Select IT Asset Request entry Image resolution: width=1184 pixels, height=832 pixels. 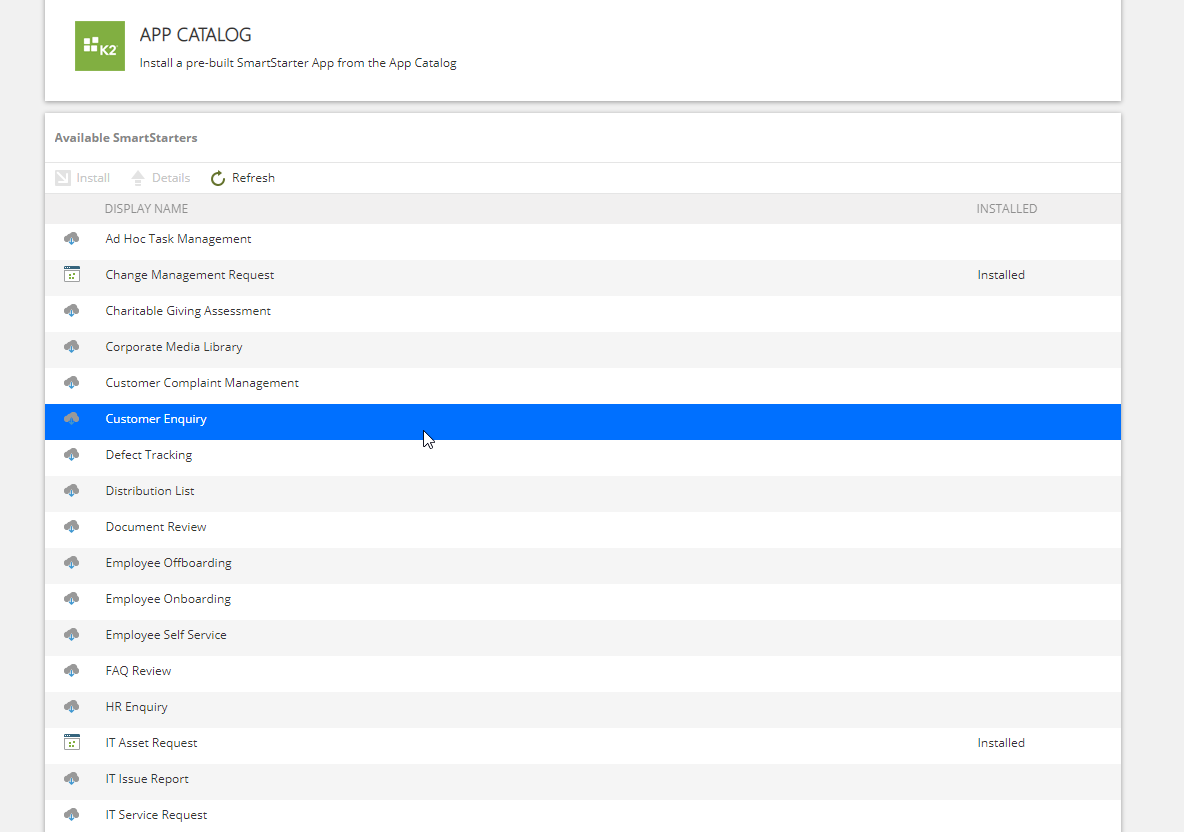pos(583,746)
